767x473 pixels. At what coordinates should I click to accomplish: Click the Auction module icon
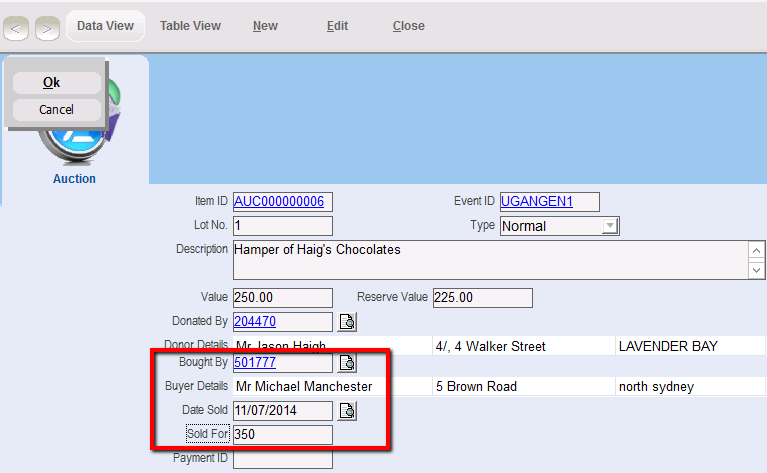74,150
